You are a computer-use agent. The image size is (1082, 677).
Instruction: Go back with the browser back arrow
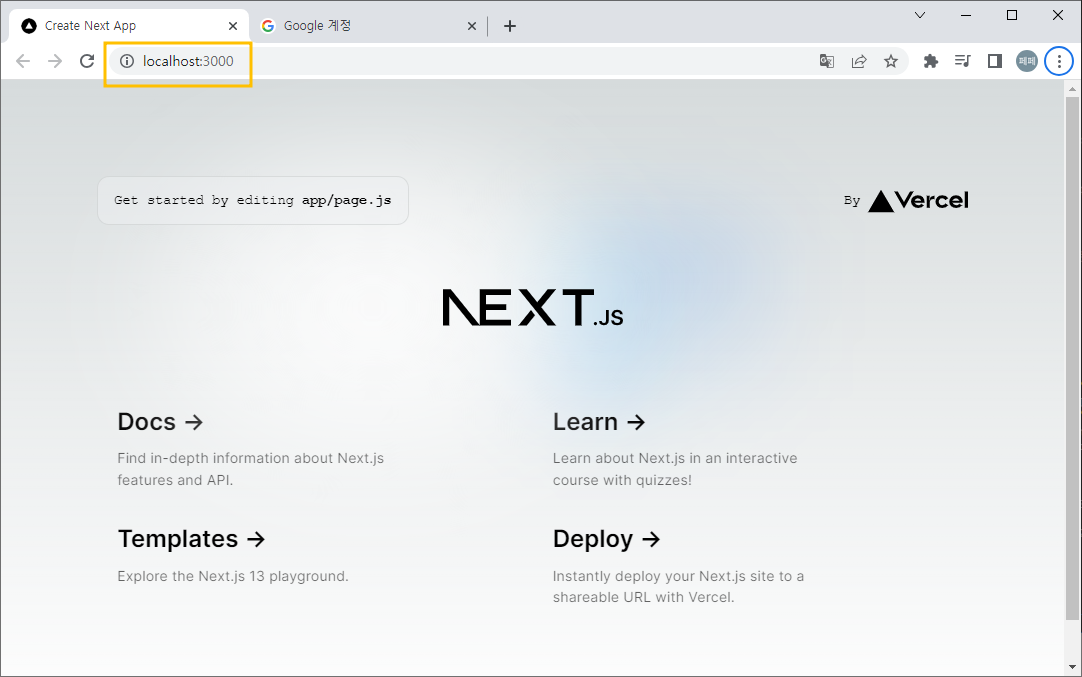23,61
